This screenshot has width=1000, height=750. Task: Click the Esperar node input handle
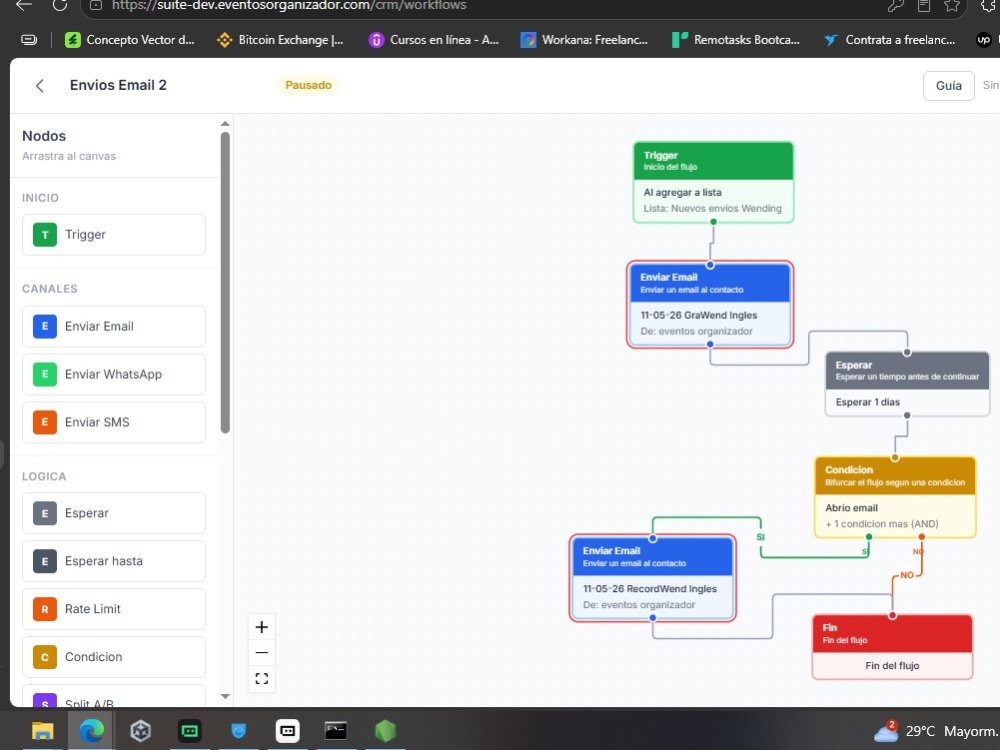pos(907,352)
